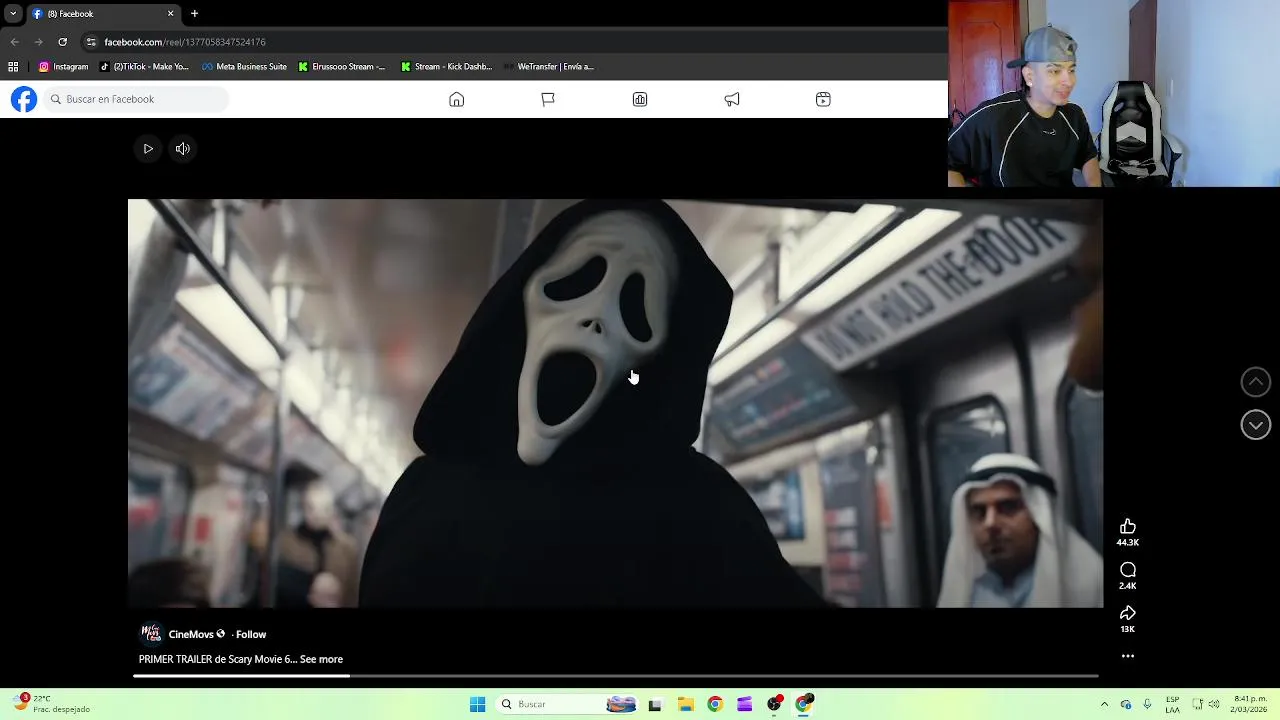The image size is (1280, 720).
Task: View site information icon in address bar
Action: 91,42
